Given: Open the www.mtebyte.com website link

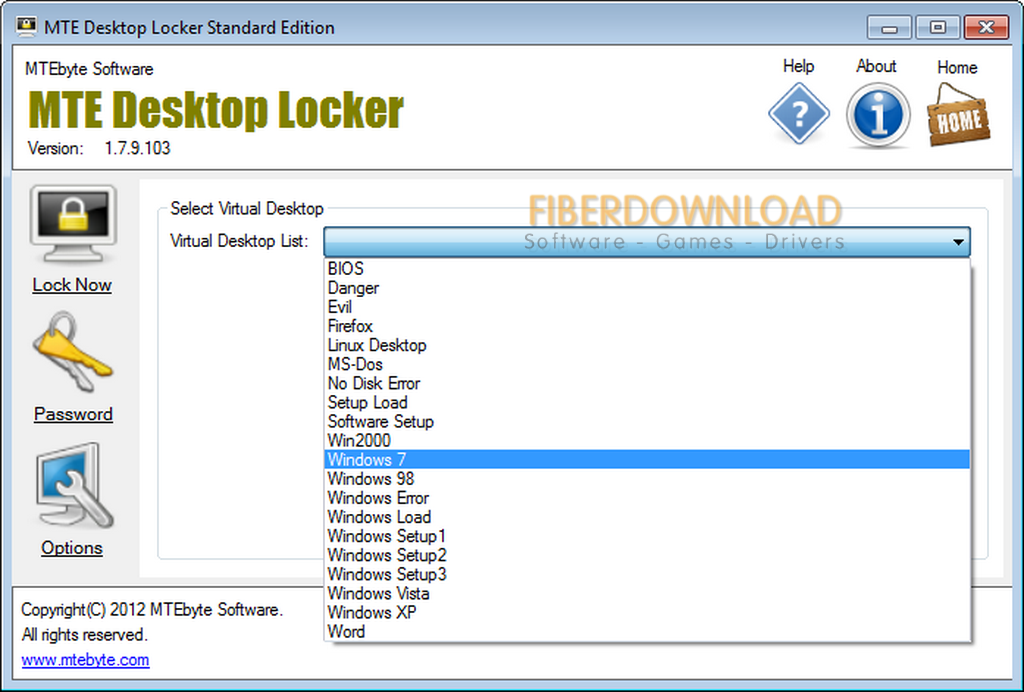Looking at the screenshot, I should (x=86, y=659).
